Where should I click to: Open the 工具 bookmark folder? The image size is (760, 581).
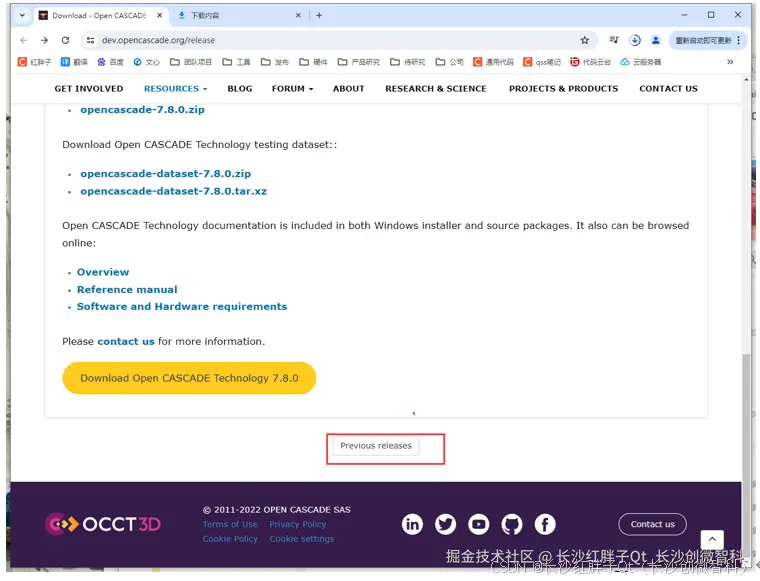[x=237, y=62]
